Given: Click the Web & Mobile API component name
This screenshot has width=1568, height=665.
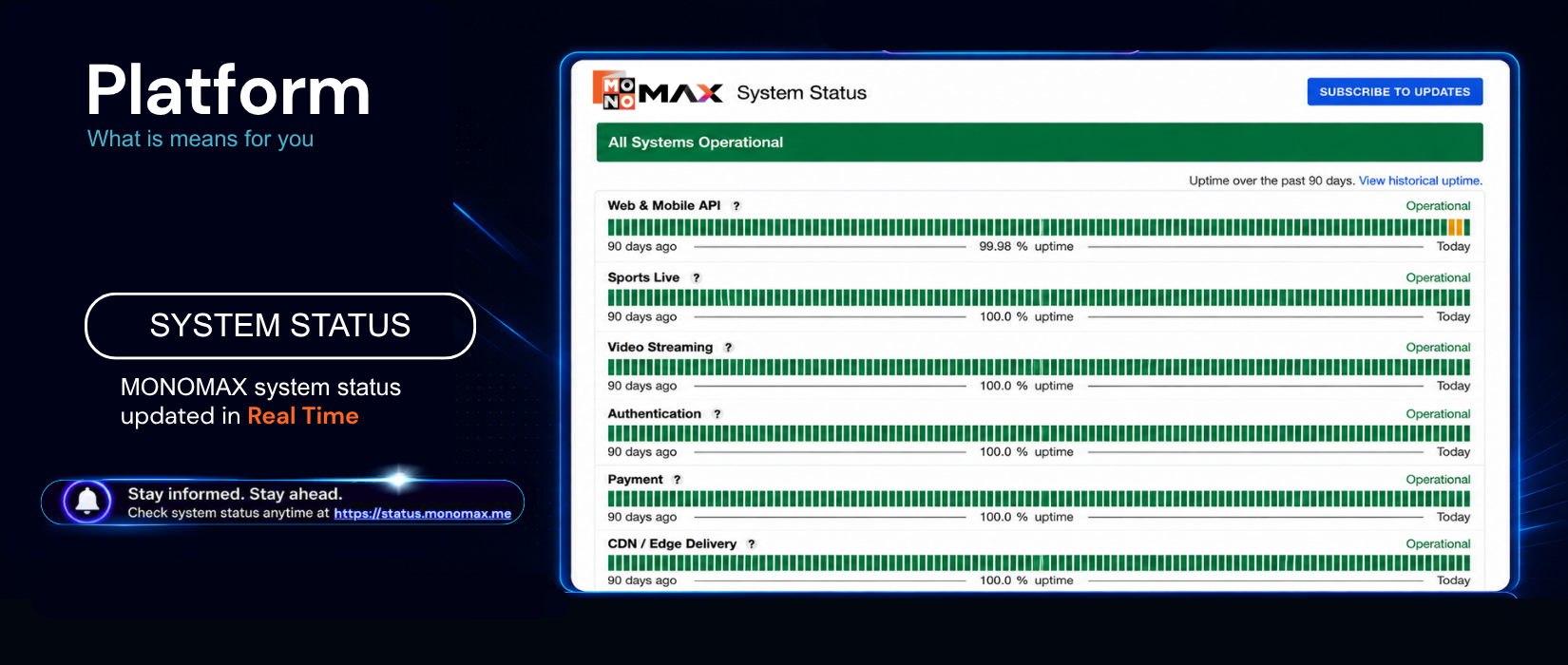Looking at the screenshot, I should pyautogui.click(x=664, y=205).
